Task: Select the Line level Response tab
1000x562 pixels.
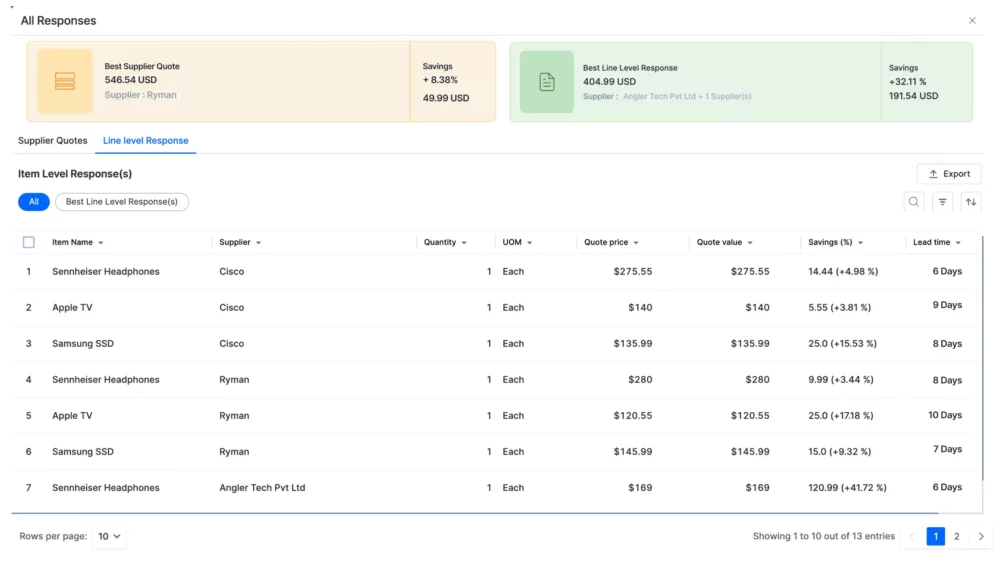Action: [145, 141]
